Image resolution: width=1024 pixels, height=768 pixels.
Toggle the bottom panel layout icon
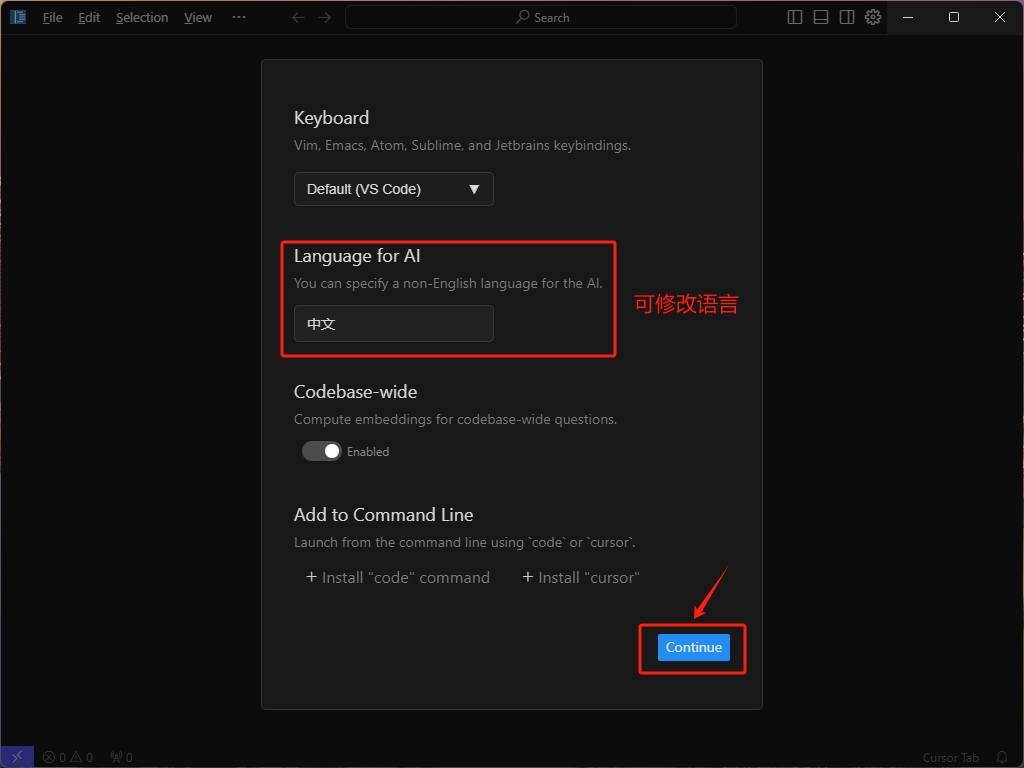coord(821,17)
